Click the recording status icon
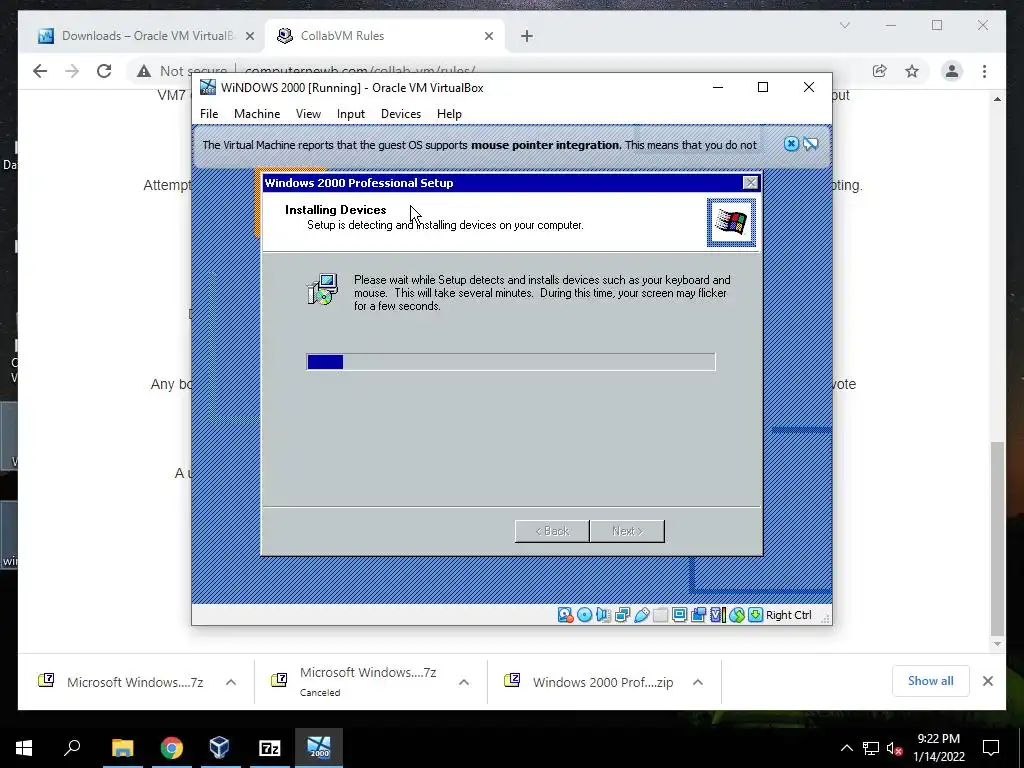This screenshot has width=1024, height=768. click(698, 615)
